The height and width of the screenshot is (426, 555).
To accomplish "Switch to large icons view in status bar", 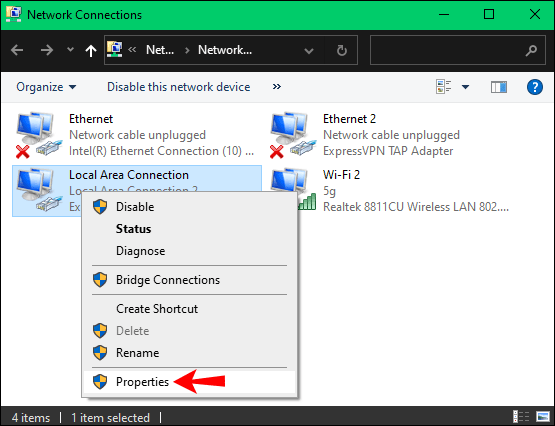I will (542, 417).
